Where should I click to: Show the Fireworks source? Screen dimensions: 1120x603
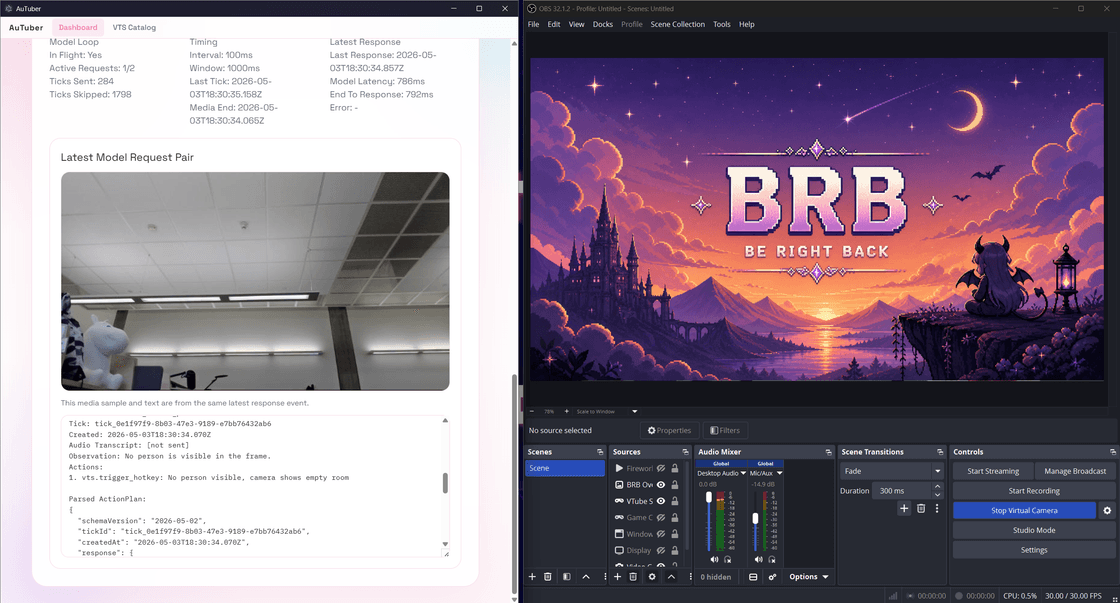[661, 469]
